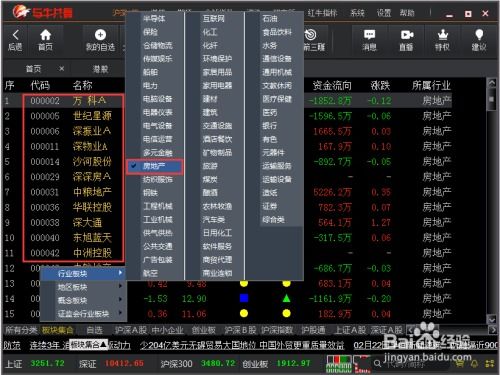The width and height of the screenshot is (500, 375).
Task: Open the 创业板 bottom tab
Action: [x=203, y=330]
